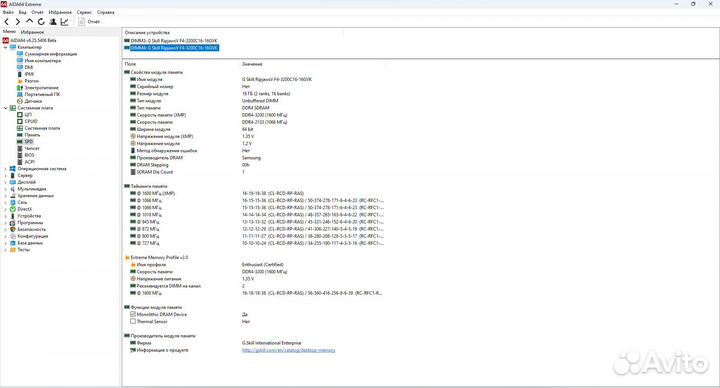Collapse the Компьютер tree branch
The height and width of the screenshot is (388, 720).
point(6,47)
